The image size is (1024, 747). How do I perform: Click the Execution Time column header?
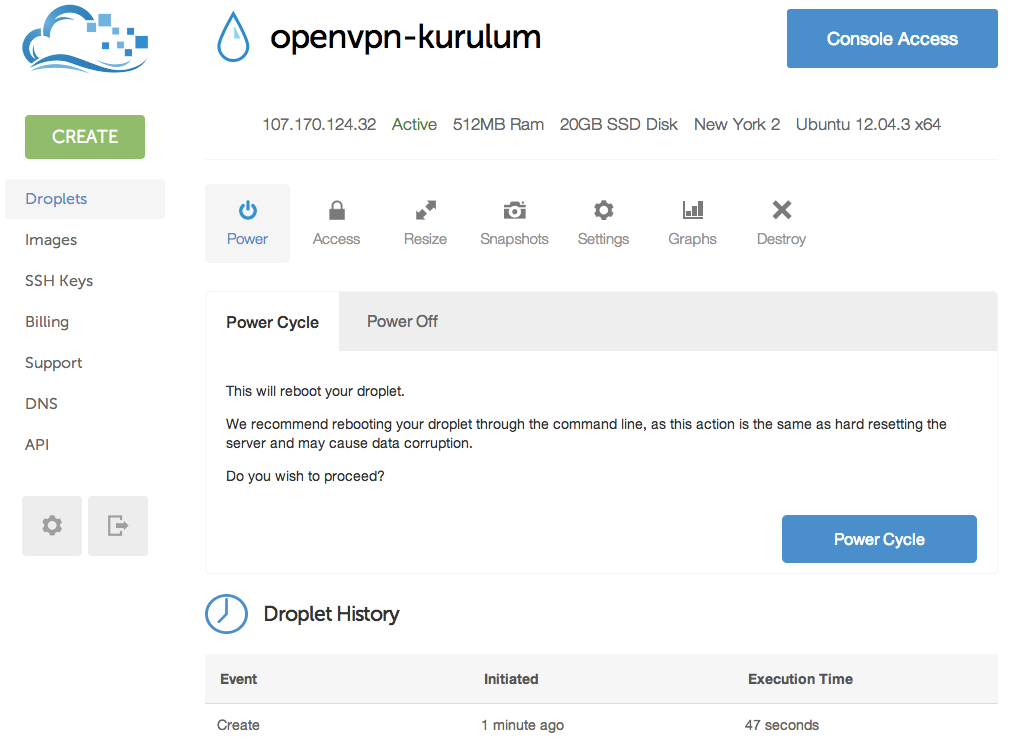[x=800, y=679]
